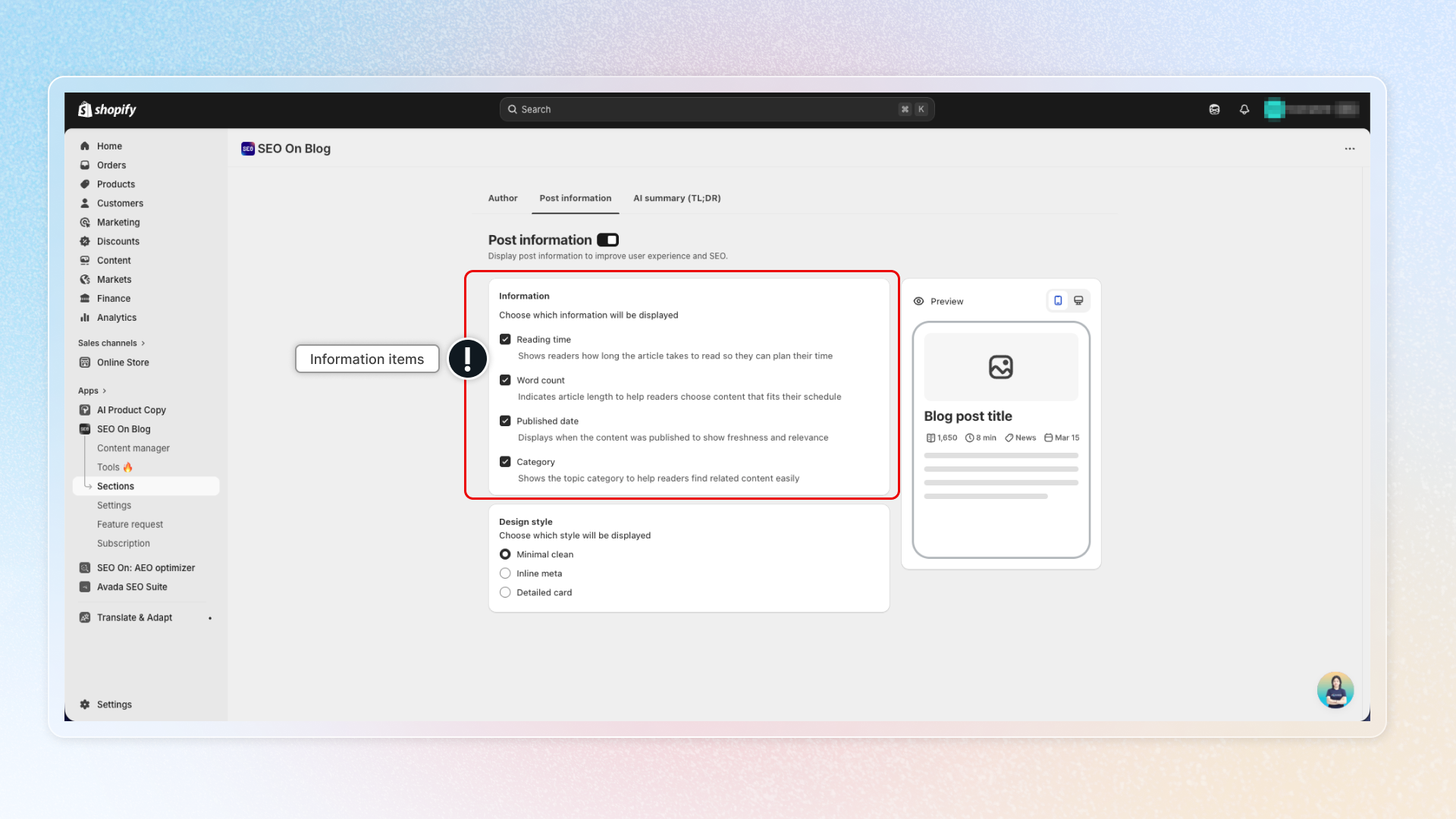Switch to the Author tab
This screenshot has height=819, width=1456.
coord(503,198)
